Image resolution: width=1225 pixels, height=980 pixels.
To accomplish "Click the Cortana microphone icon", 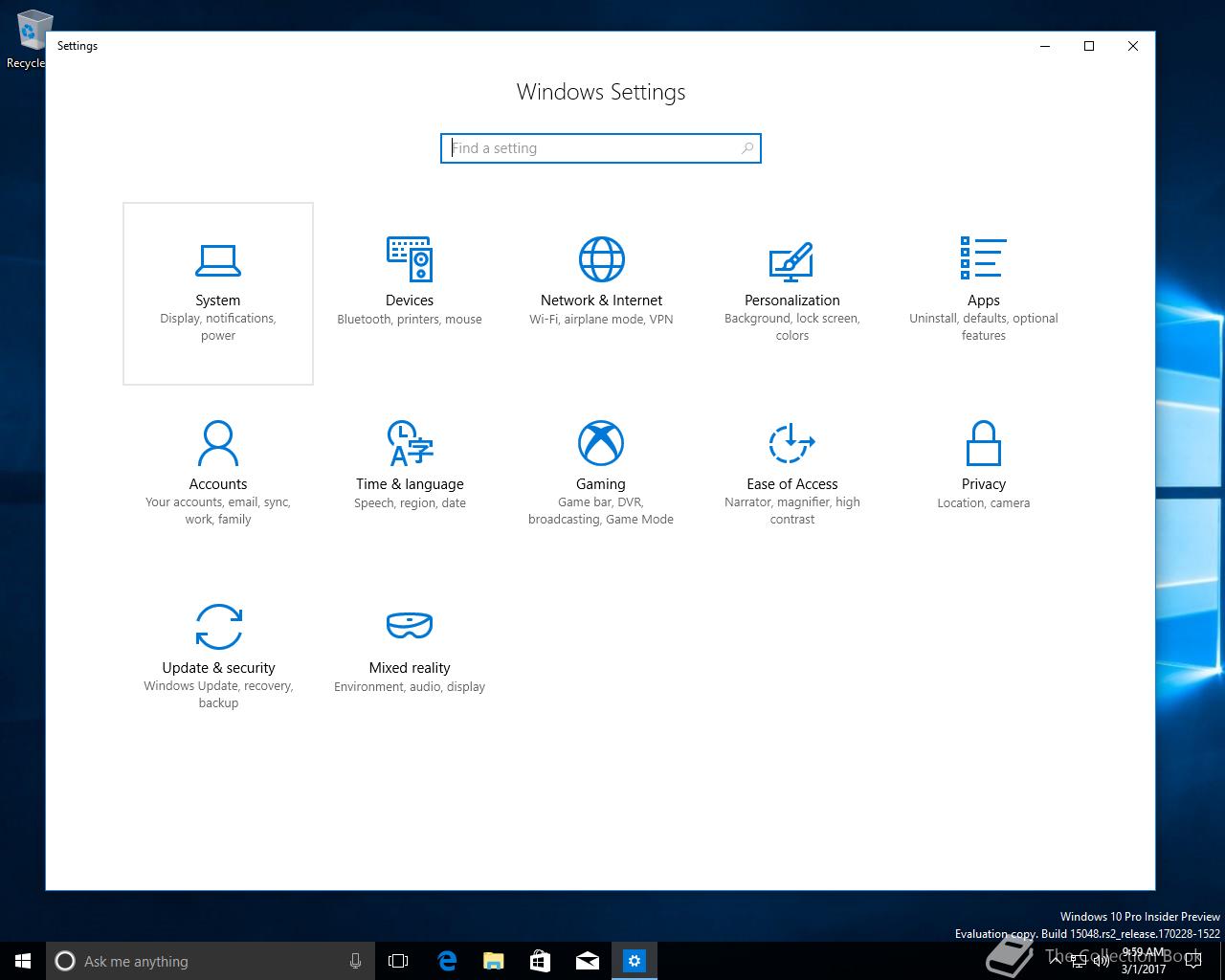I will (355, 961).
